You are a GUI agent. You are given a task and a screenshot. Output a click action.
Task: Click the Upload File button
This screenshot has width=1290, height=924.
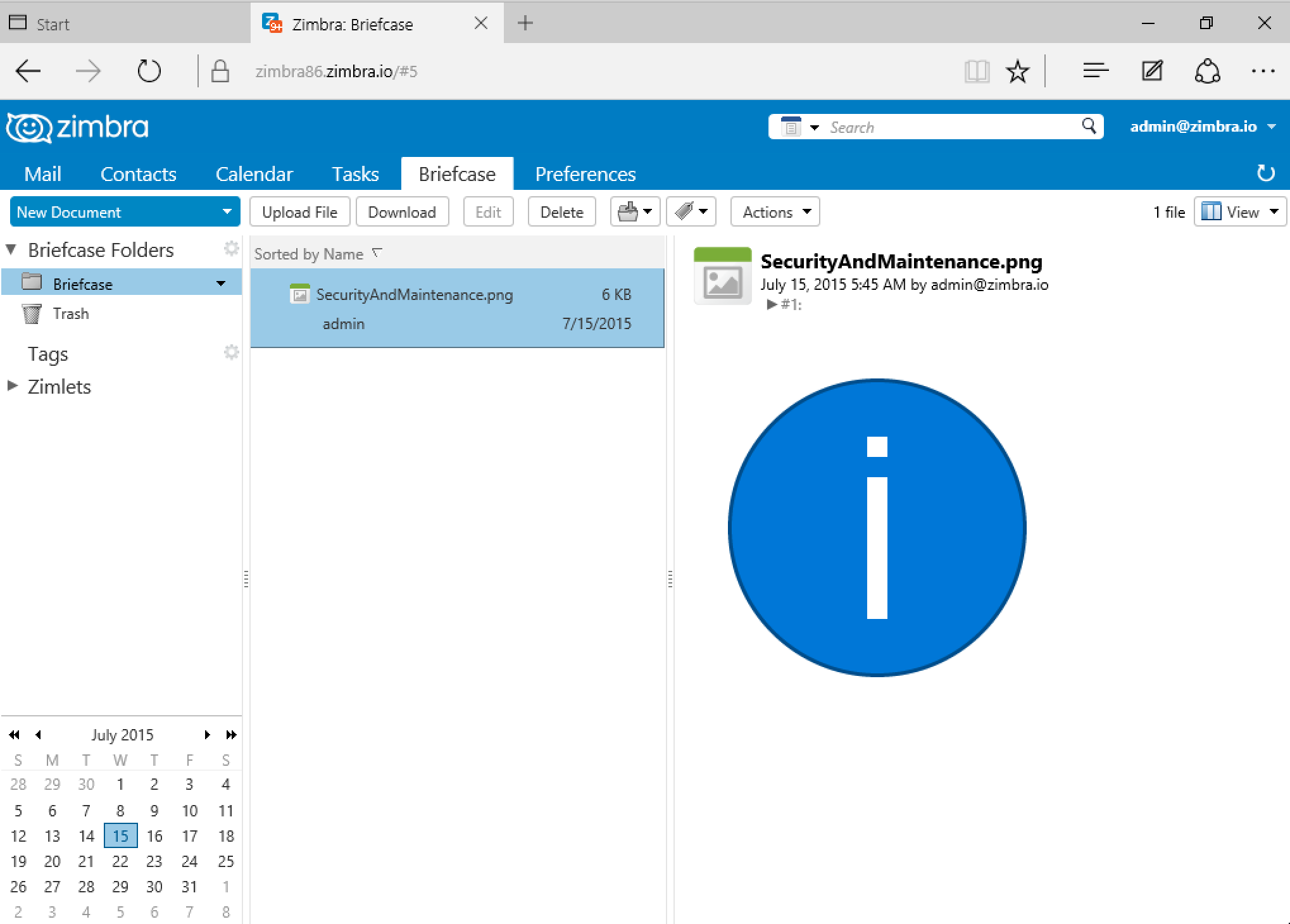point(299,212)
